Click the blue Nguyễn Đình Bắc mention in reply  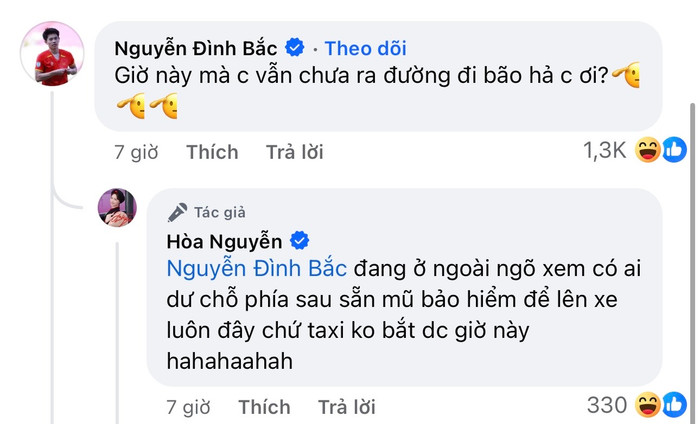(255, 269)
